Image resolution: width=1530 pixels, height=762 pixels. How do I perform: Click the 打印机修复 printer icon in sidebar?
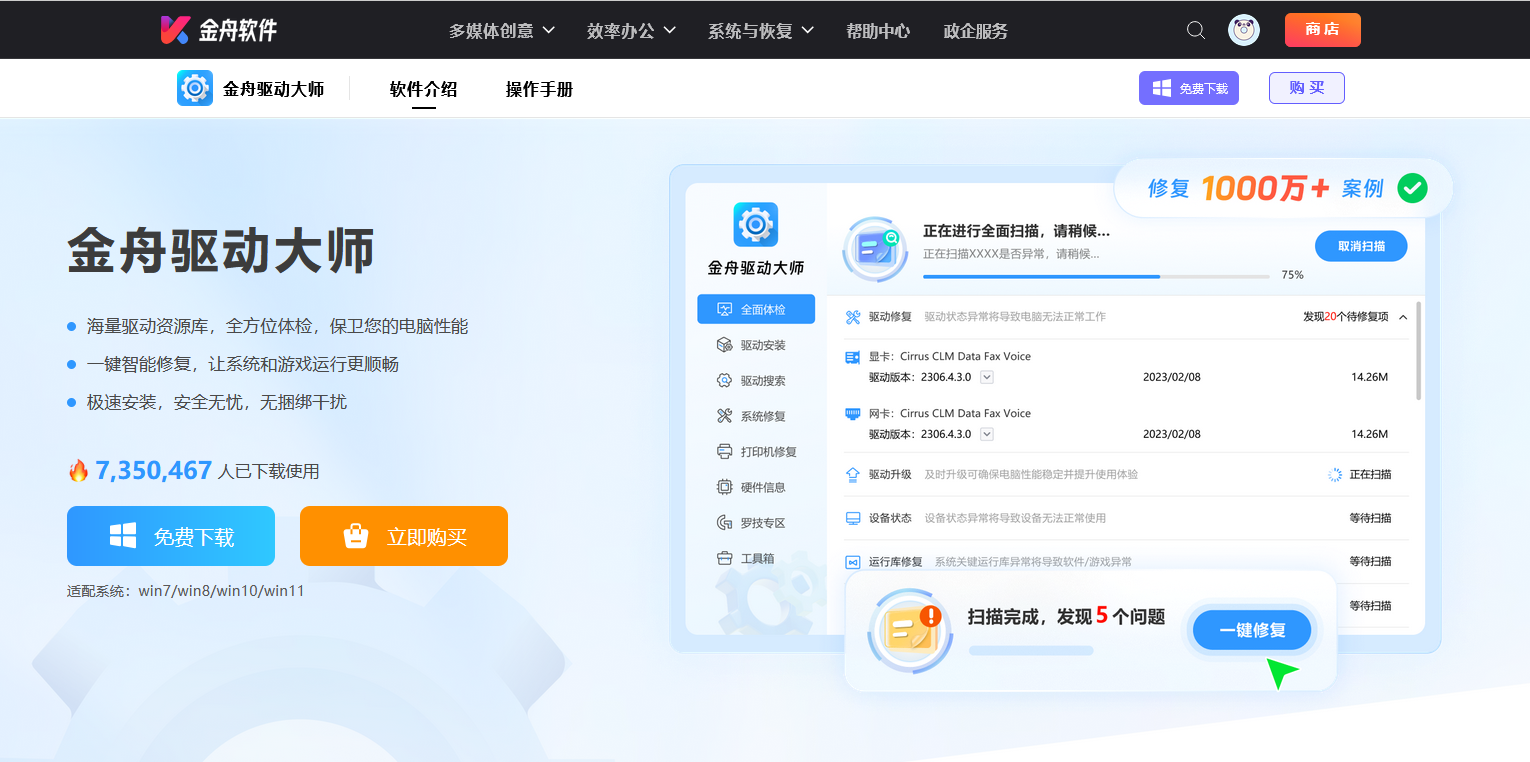[x=725, y=452]
